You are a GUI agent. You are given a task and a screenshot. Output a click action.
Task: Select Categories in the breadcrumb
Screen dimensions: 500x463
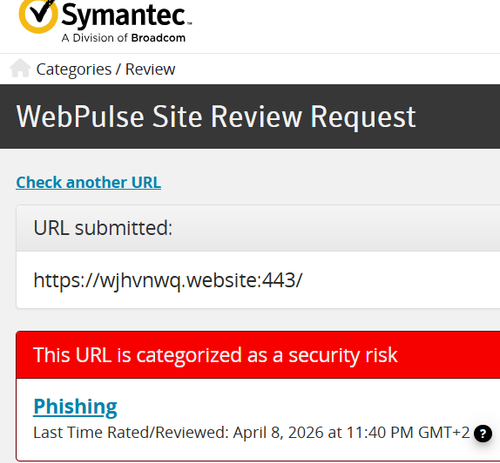(x=74, y=70)
